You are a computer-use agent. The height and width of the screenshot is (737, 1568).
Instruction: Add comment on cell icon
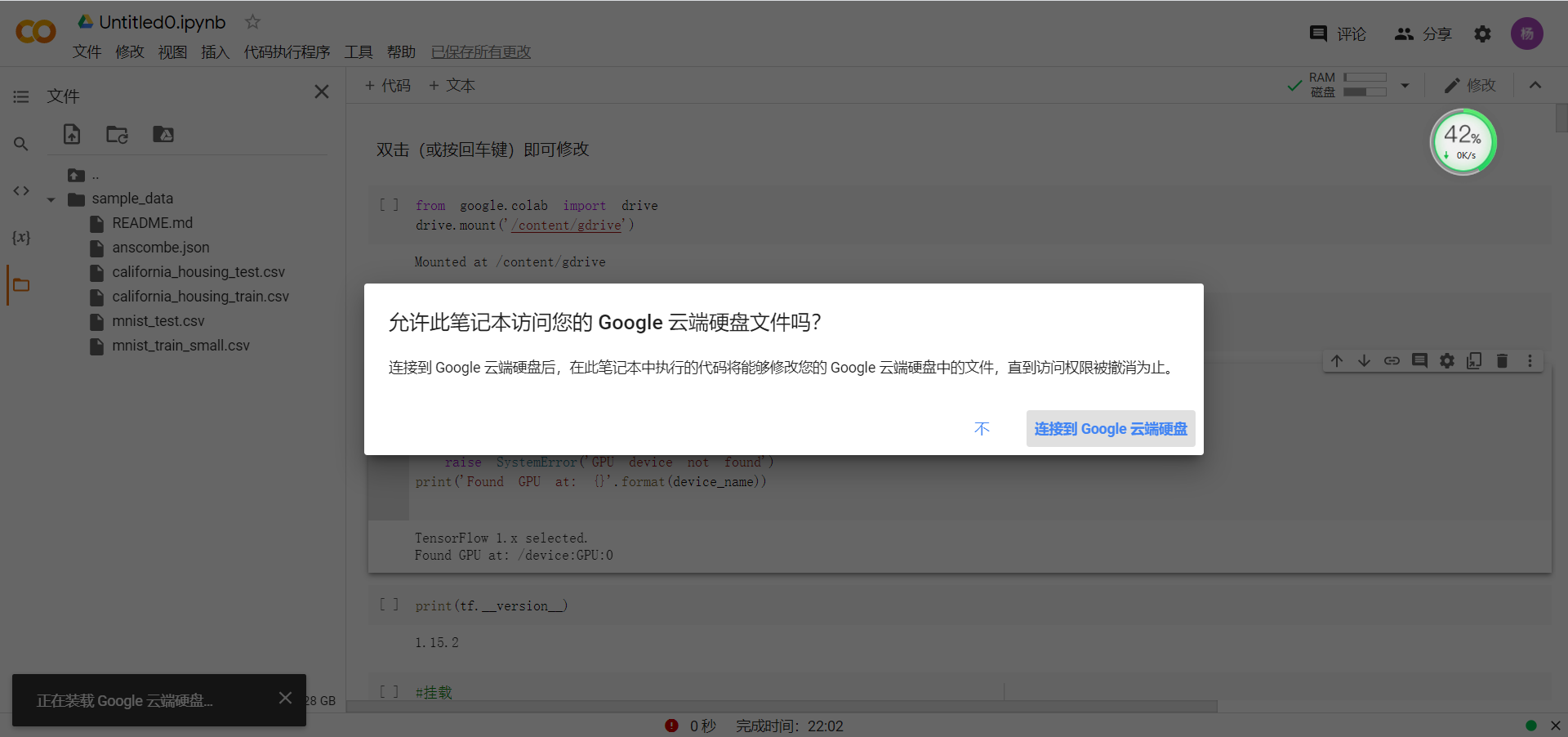(1419, 360)
